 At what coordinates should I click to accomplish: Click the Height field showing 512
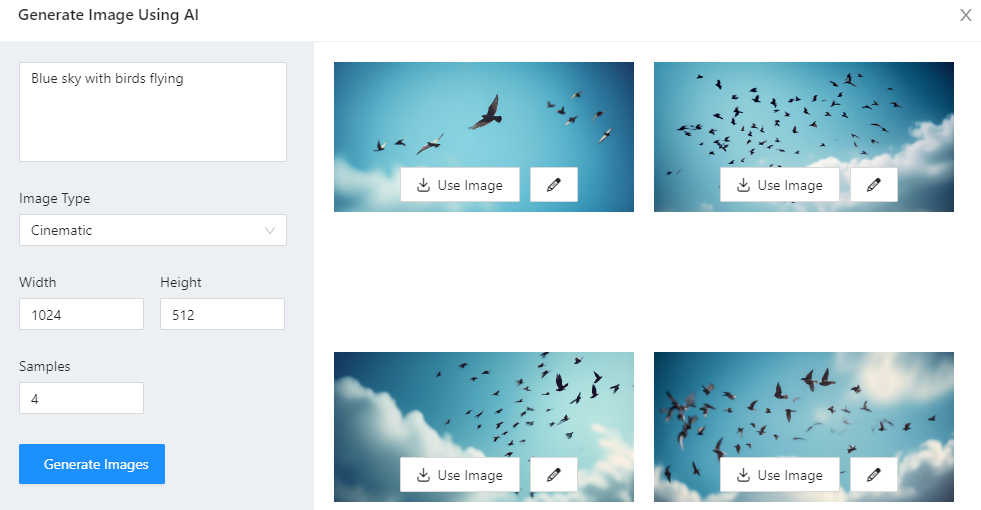point(222,314)
